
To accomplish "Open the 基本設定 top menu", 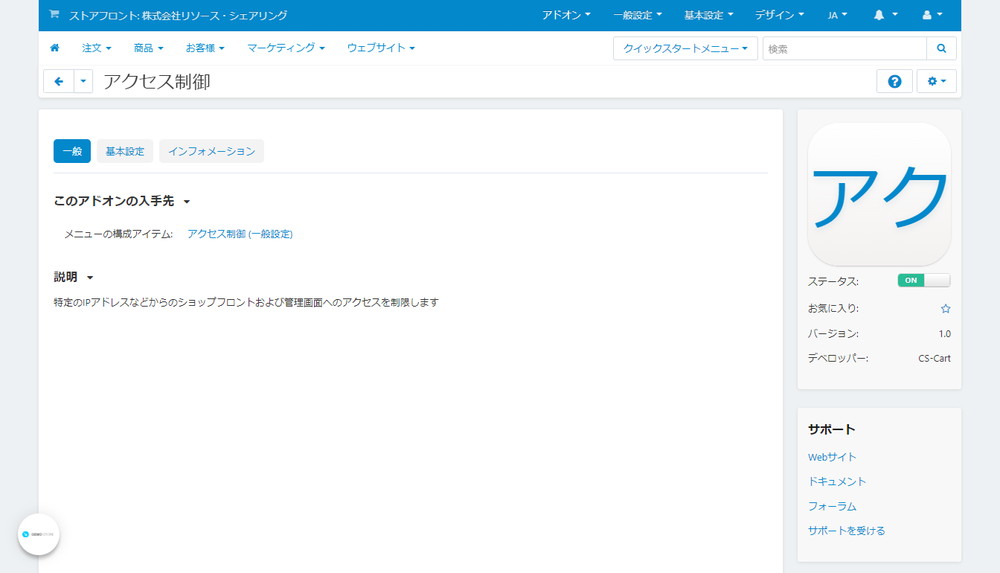I will (709, 15).
